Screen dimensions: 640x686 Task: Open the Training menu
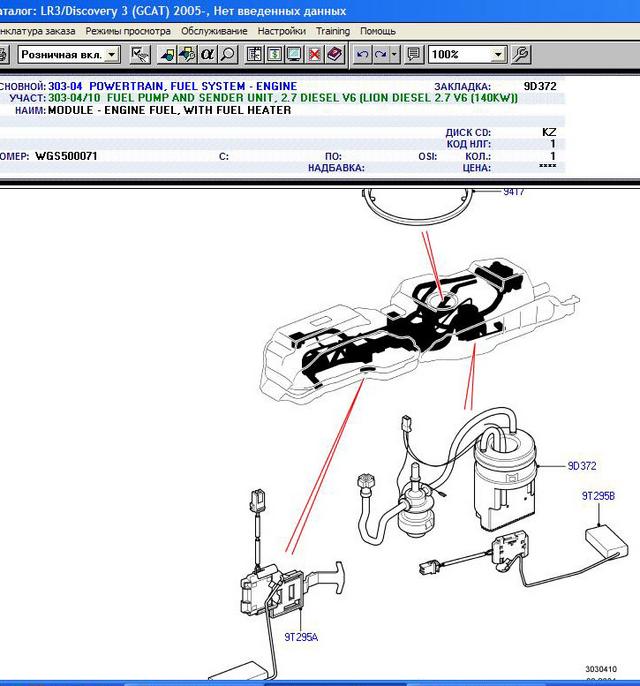[333, 31]
